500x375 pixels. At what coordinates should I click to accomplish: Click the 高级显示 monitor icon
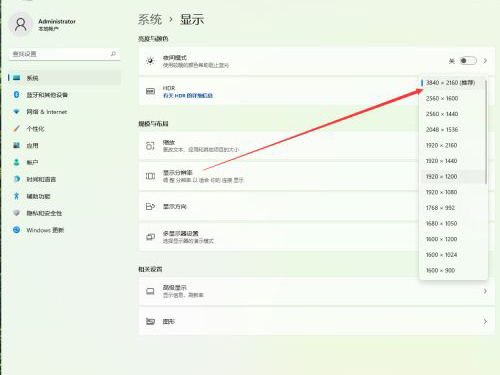point(150,291)
